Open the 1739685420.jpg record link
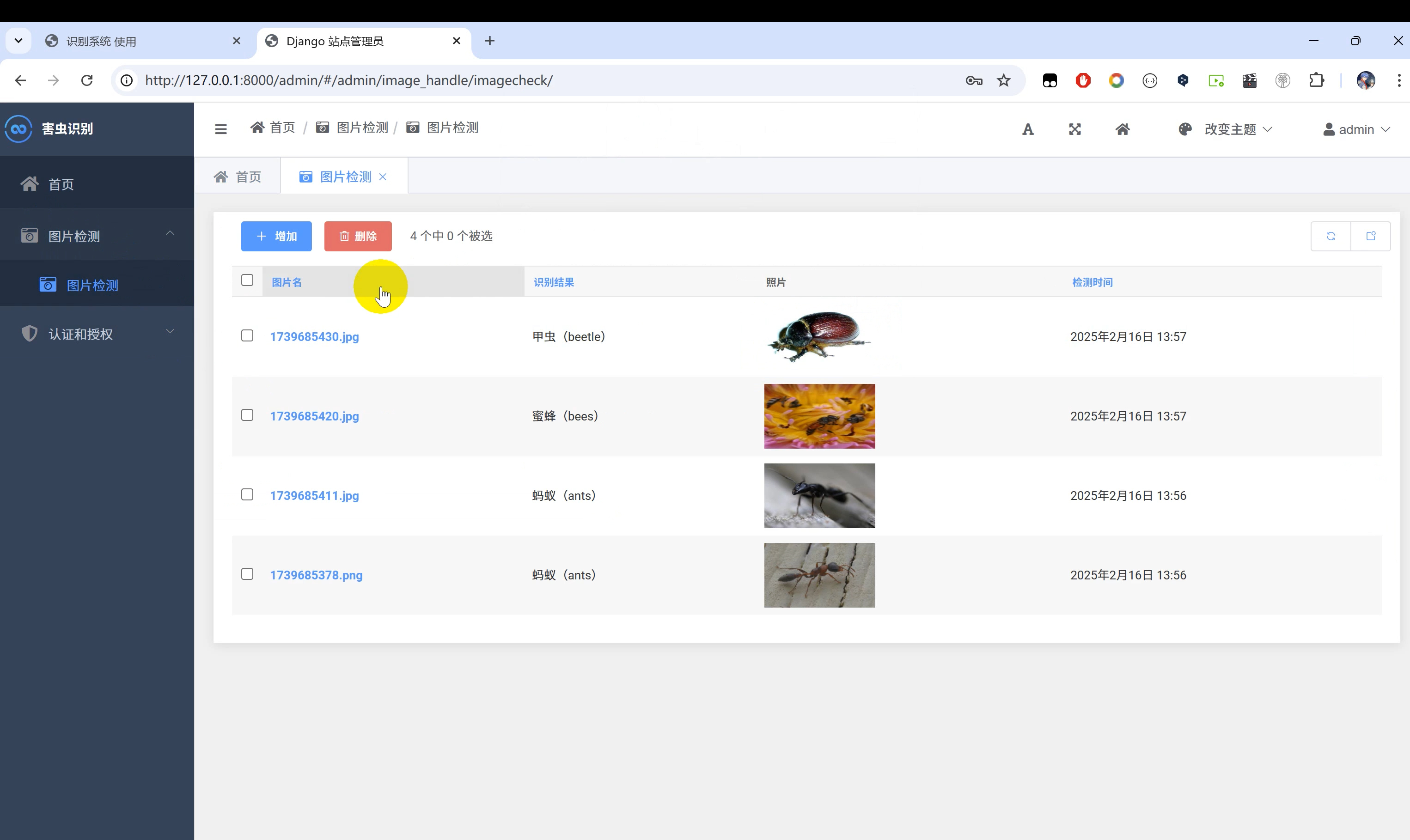The height and width of the screenshot is (840, 1410). coord(315,416)
